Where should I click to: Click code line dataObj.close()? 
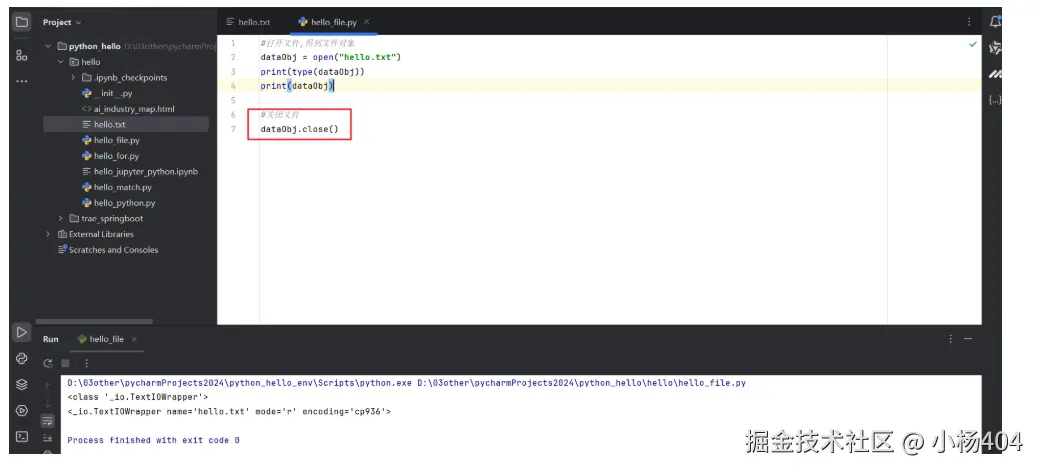pos(299,129)
